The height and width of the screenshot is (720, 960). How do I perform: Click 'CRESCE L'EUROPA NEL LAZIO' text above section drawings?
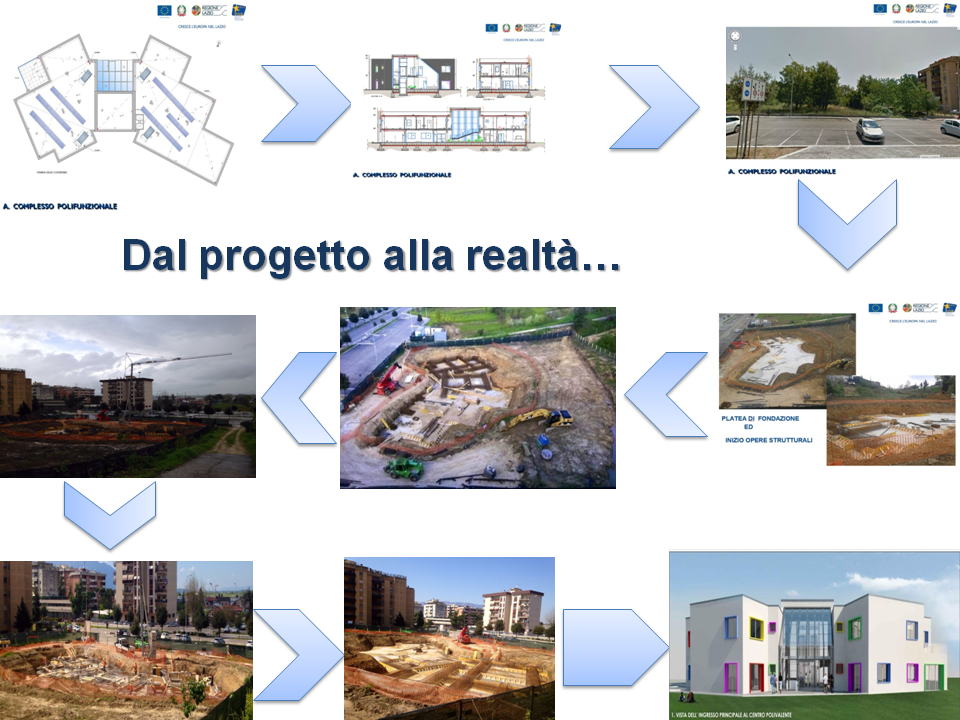coord(523,40)
